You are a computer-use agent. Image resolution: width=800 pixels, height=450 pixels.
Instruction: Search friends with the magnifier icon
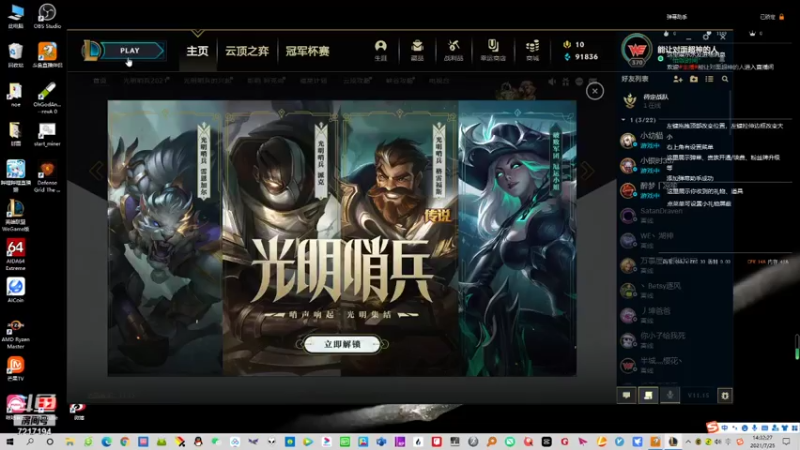(725, 79)
